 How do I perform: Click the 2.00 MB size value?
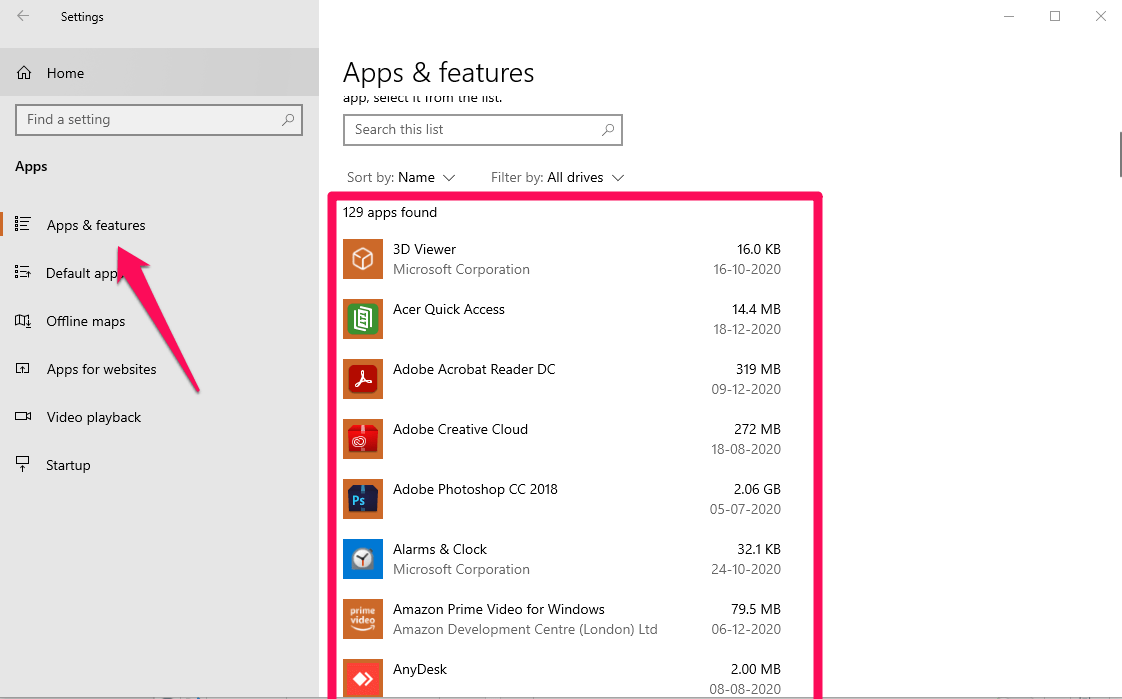coord(756,670)
